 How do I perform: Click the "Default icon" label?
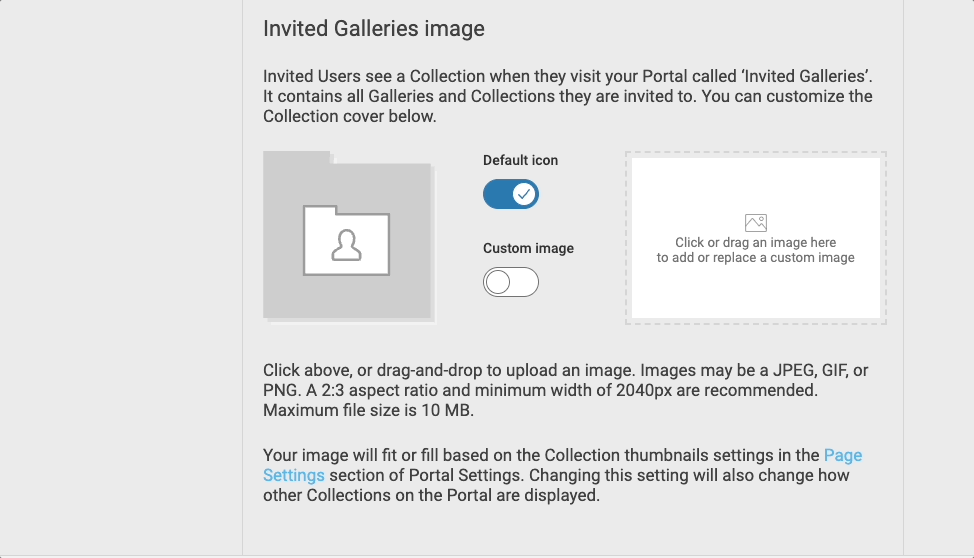click(521, 160)
